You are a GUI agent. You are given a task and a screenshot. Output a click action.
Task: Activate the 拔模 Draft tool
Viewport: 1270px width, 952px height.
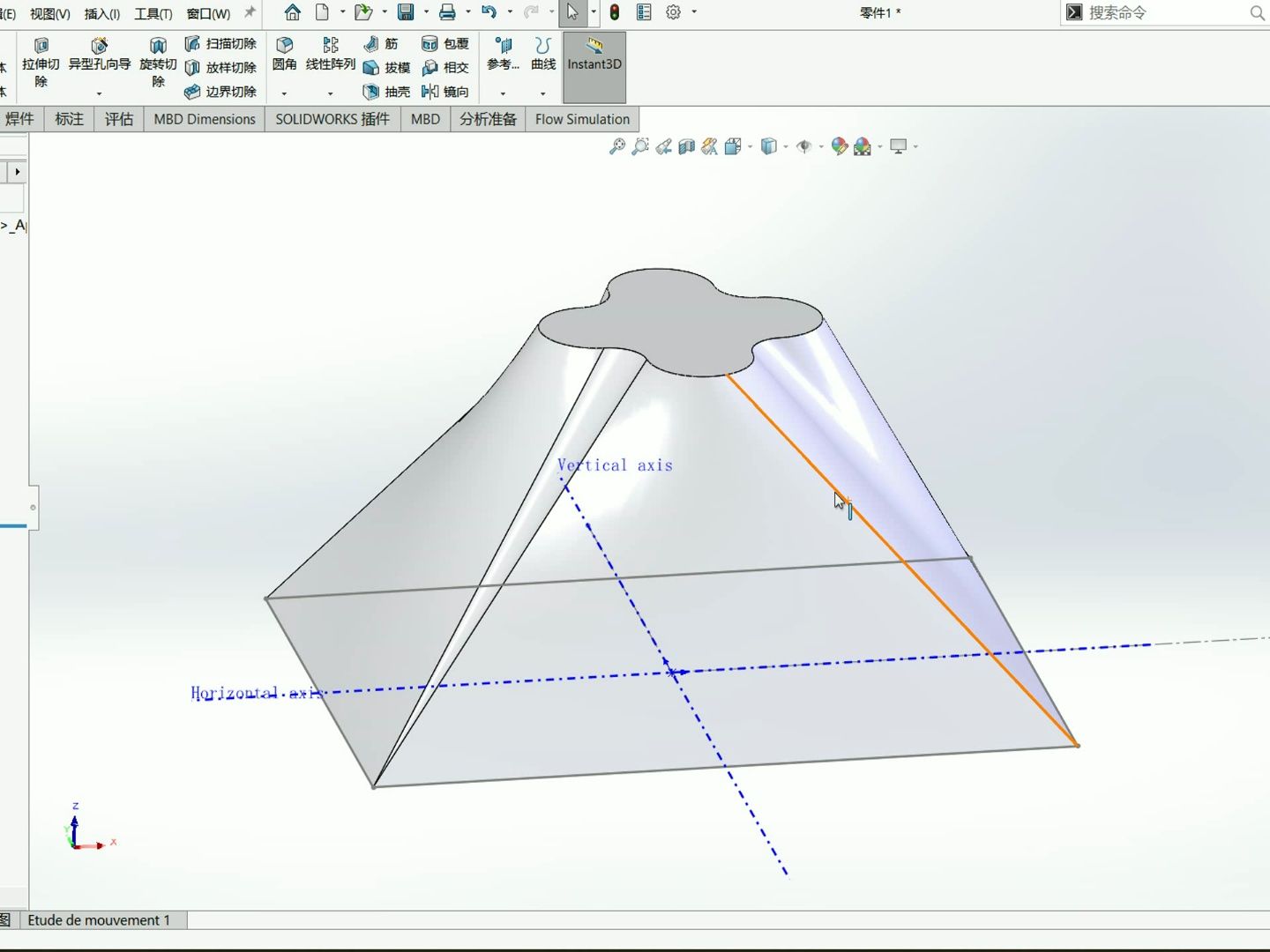(386, 67)
